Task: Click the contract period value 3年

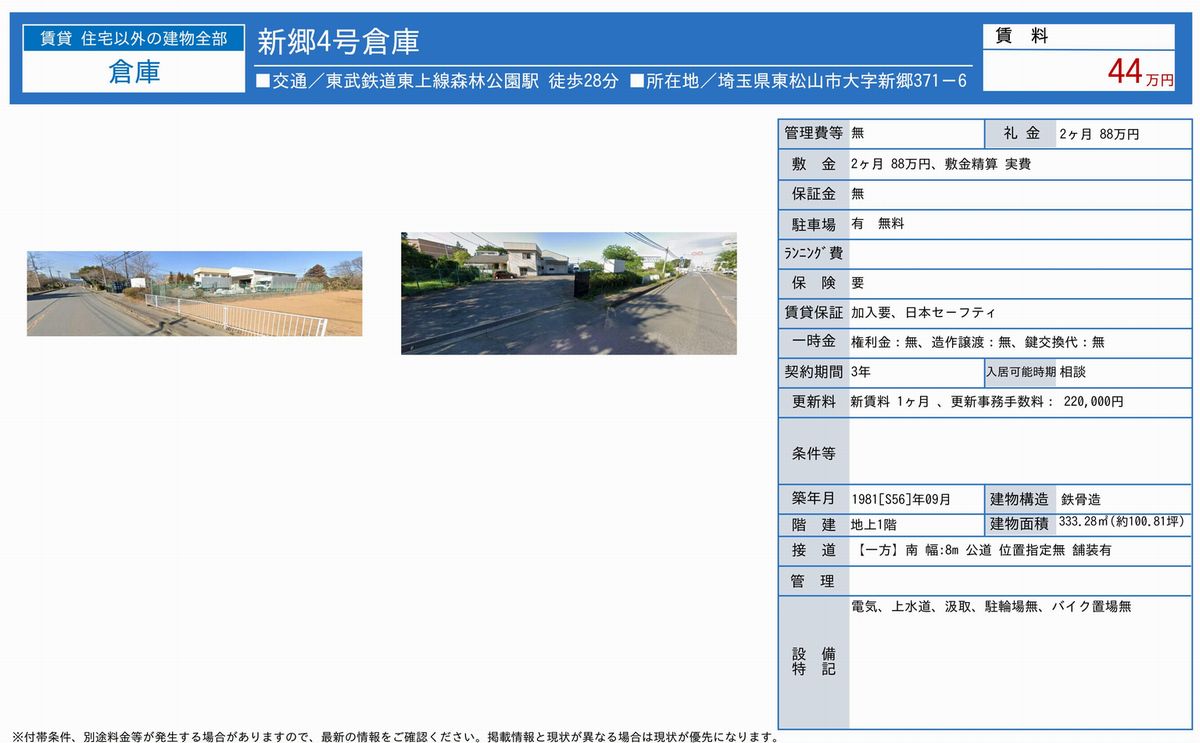Action: [x=860, y=372]
